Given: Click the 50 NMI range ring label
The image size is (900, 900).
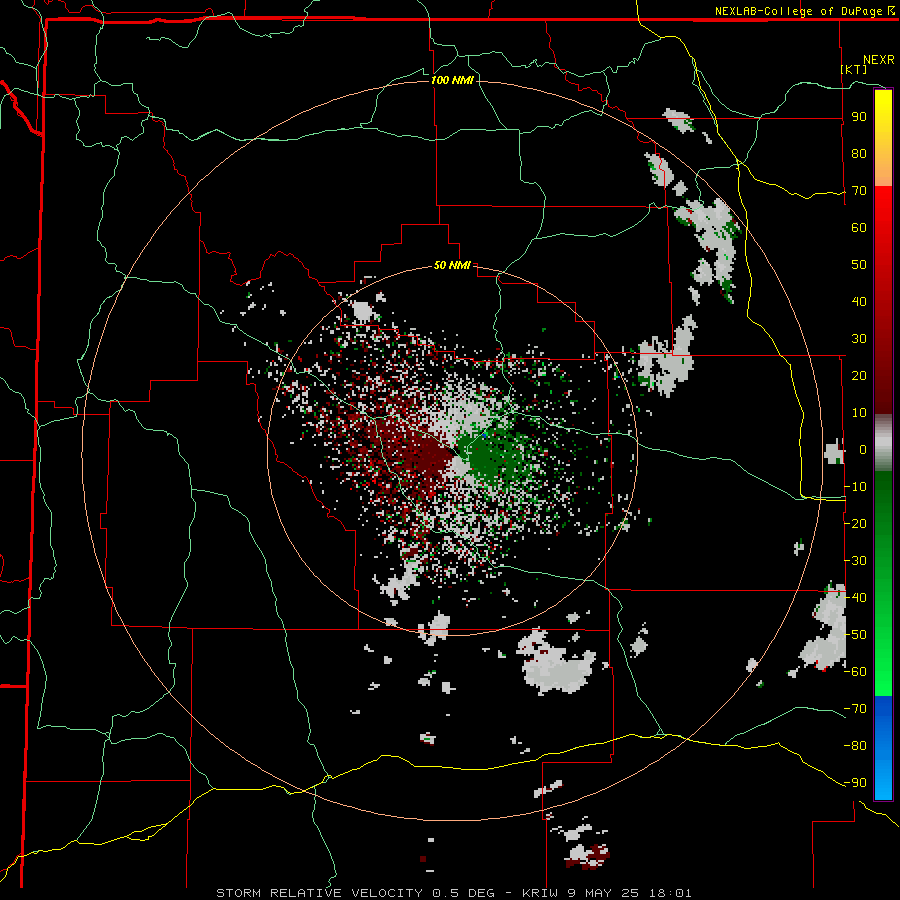Looking at the screenshot, I should [452, 265].
